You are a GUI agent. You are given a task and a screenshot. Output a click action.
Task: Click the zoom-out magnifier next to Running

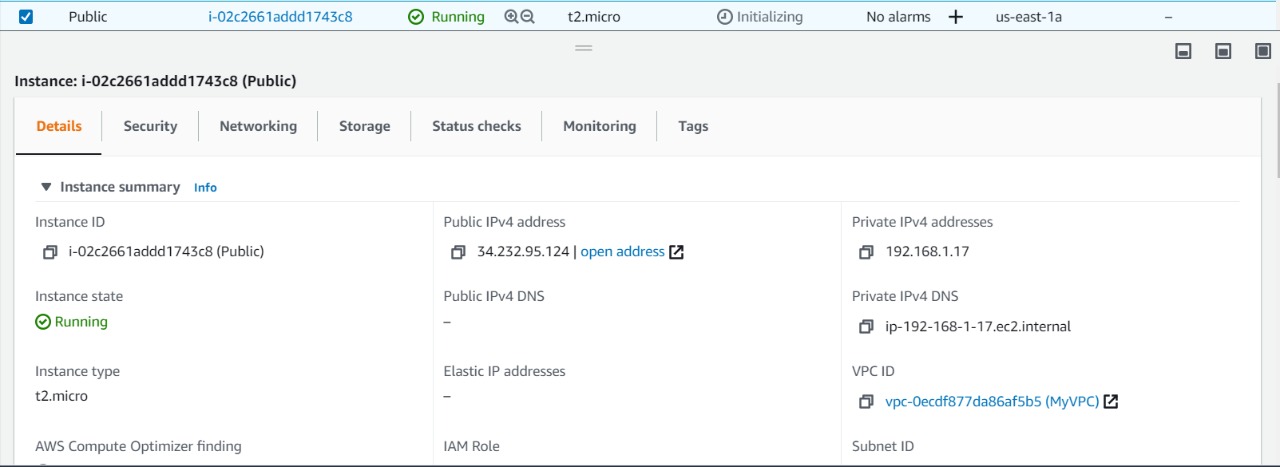click(528, 17)
